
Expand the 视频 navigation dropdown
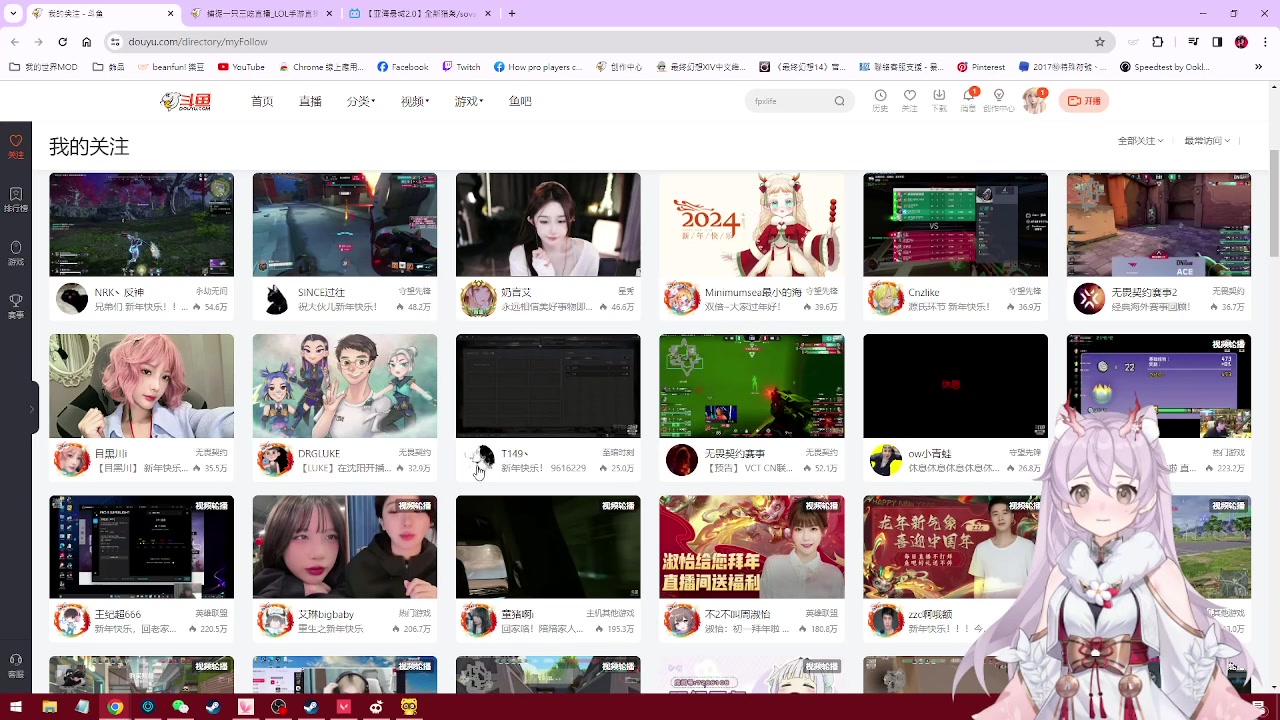tap(415, 101)
